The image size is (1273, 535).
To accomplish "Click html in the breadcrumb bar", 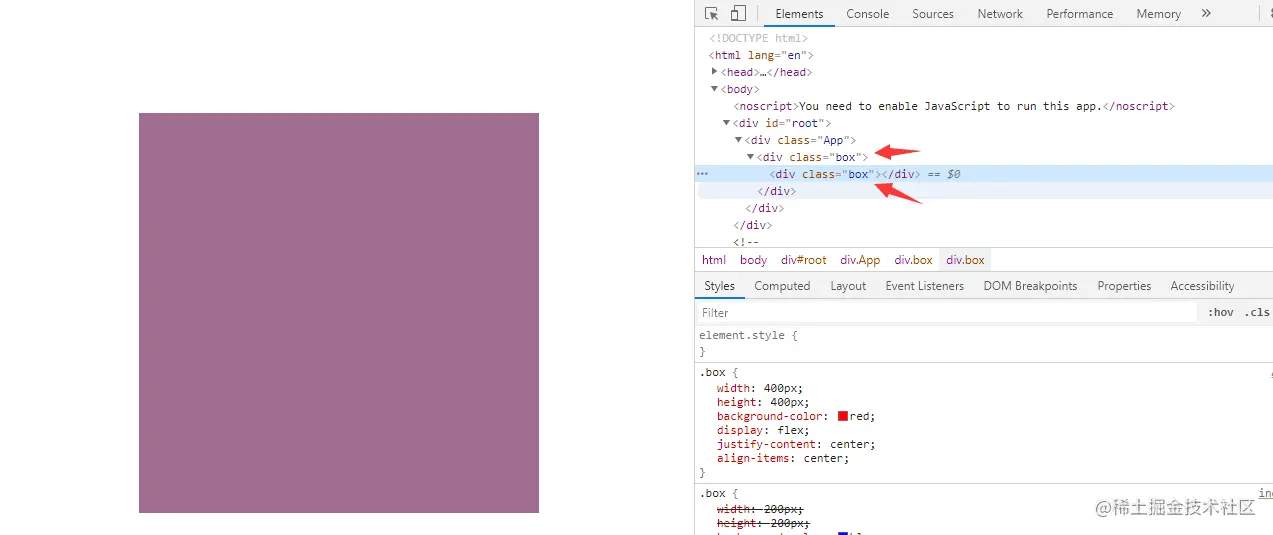I will point(714,260).
